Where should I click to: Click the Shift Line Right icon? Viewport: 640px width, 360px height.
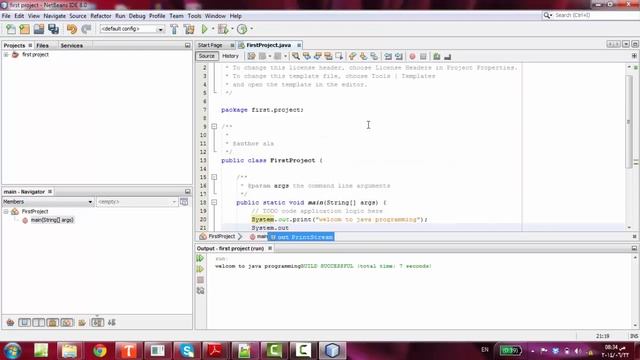[399, 56]
